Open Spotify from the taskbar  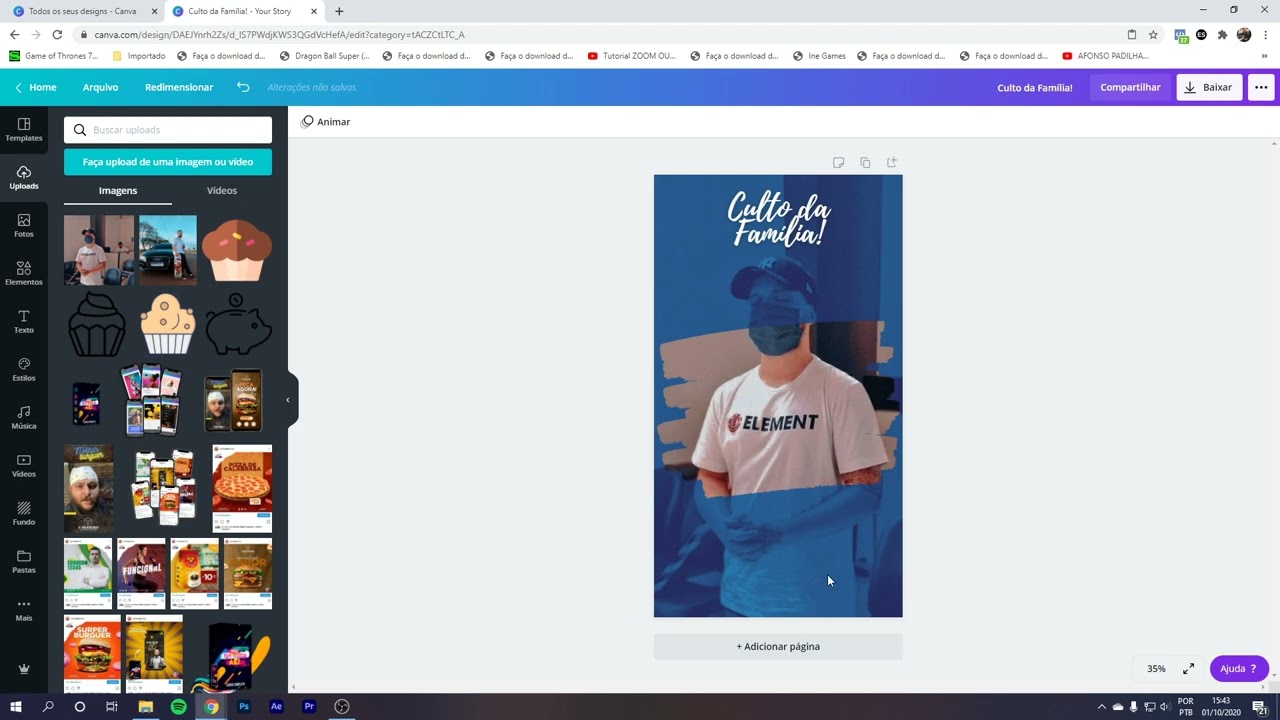coord(178,706)
